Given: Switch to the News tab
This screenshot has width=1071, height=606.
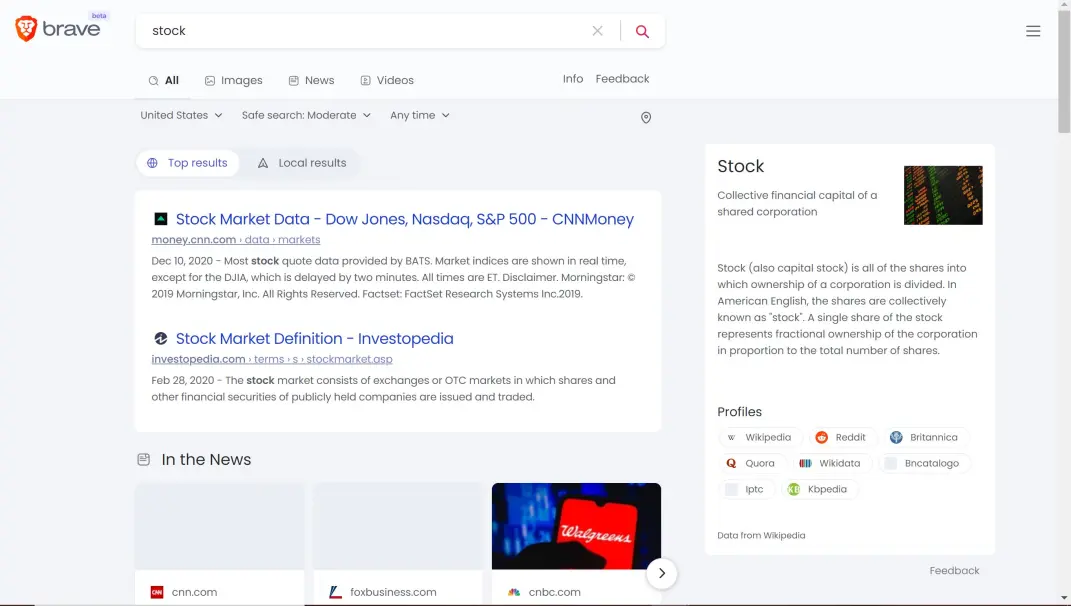Looking at the screenshot, I should coord(311,80).
